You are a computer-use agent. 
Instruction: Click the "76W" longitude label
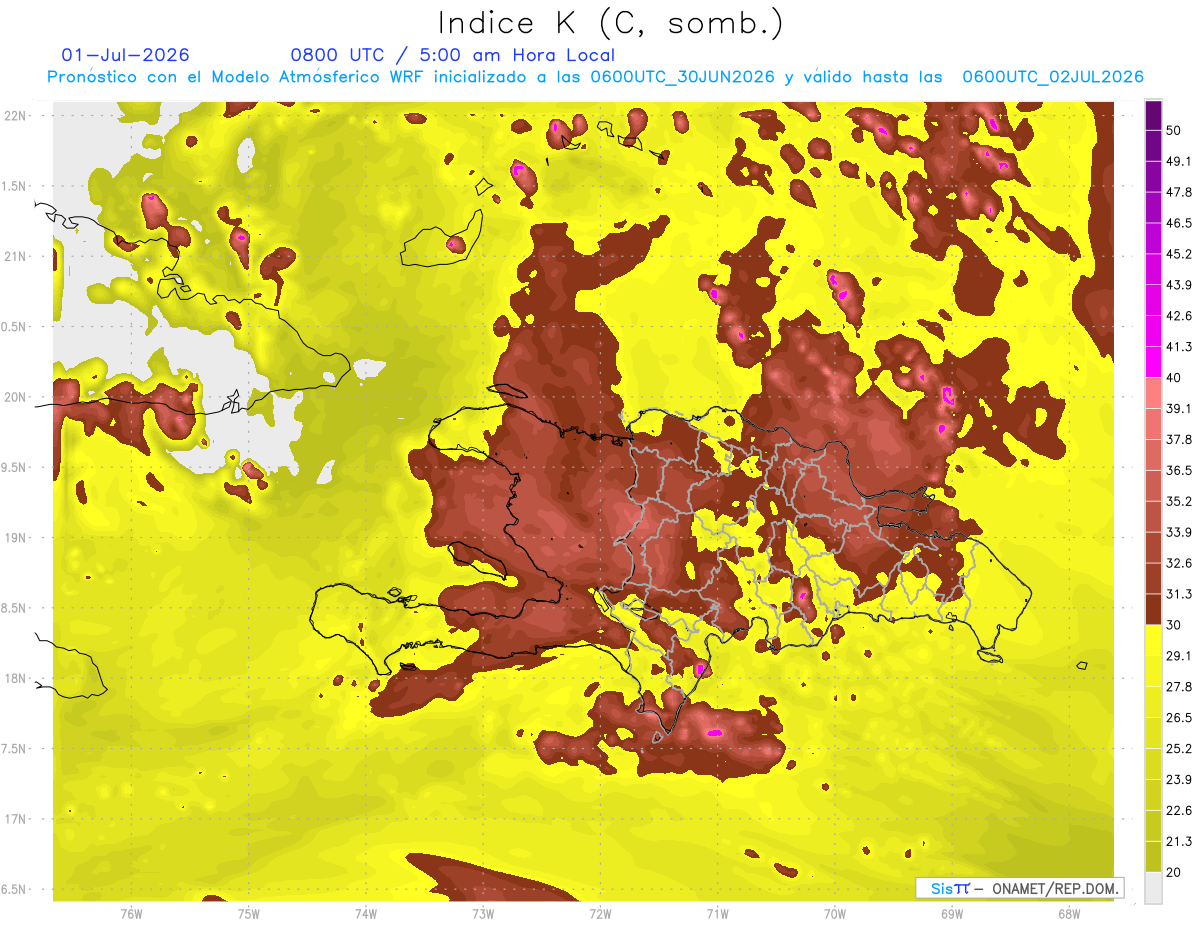(131, 913)
